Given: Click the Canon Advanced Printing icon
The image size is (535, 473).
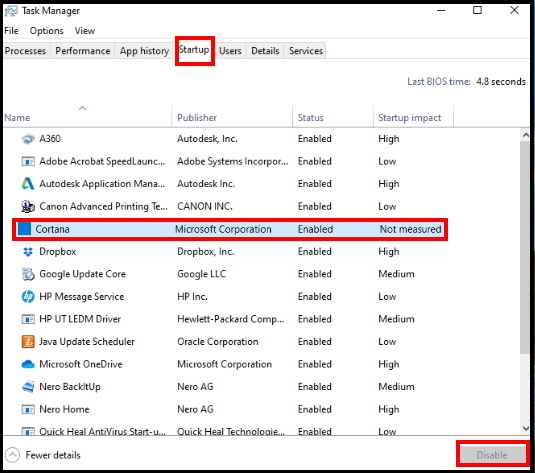Looking at the screenshot, I should (x=28, y=206).
